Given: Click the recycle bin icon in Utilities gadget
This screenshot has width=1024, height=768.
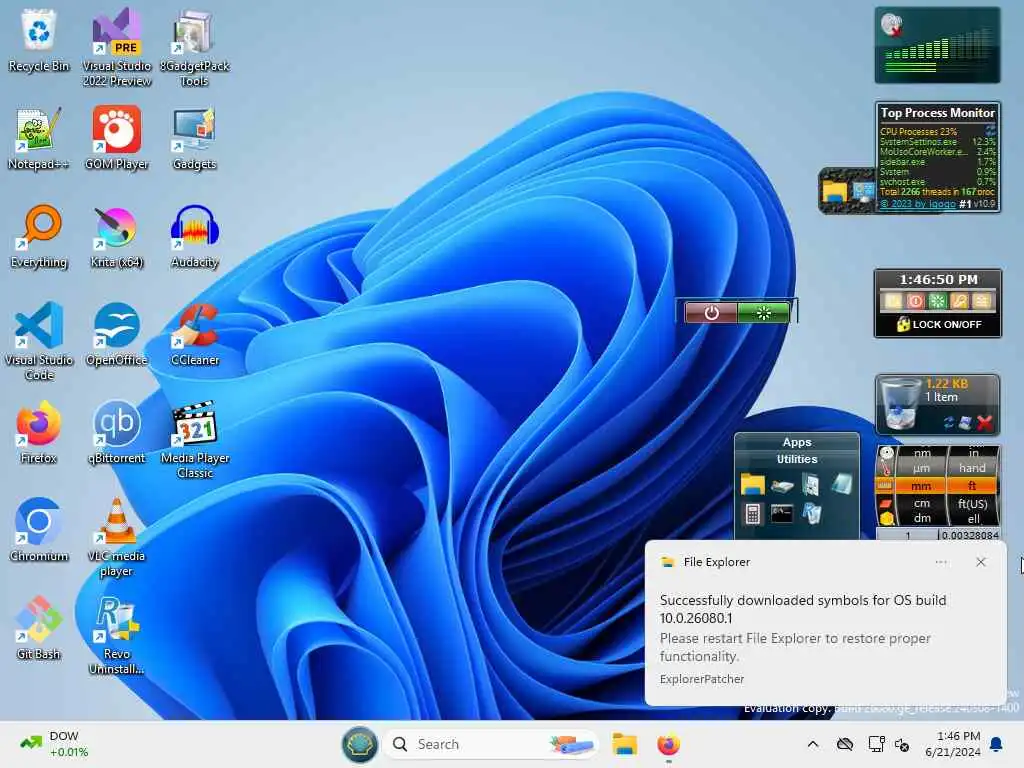Looking at the screenshot, I should pyautogui.click(x=812, y=513).
